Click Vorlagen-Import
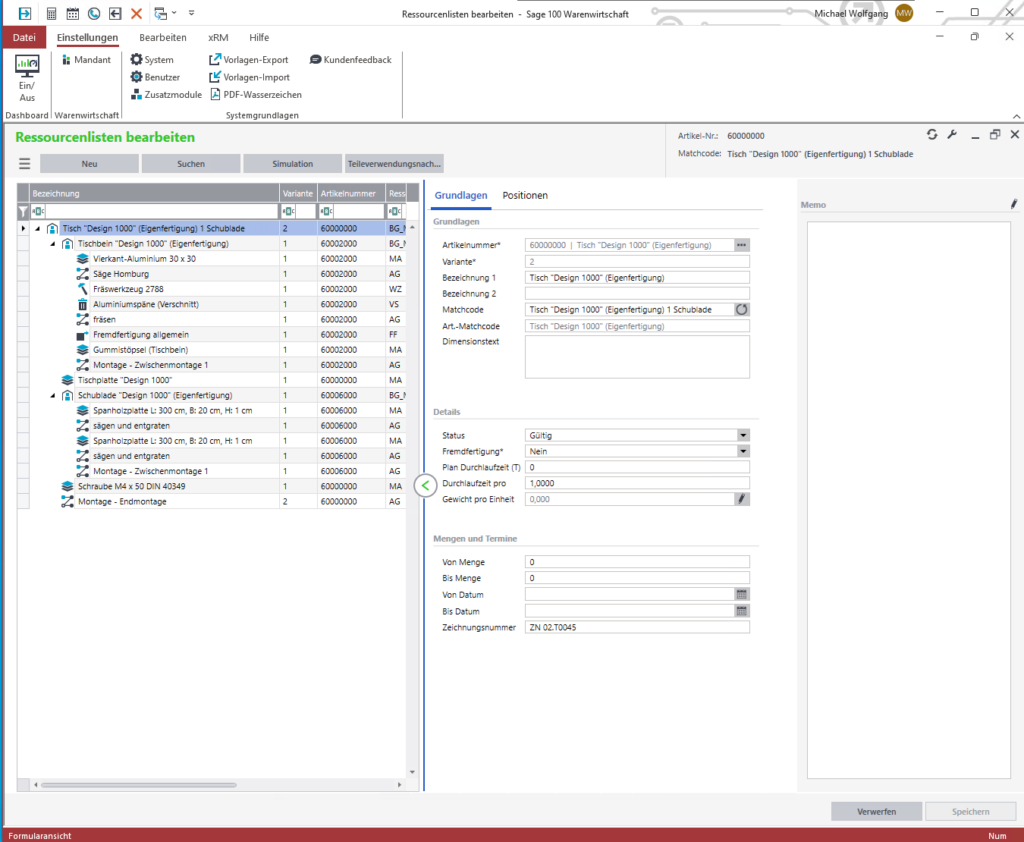This screenshot has height=842, width=1024. pyautogui.click(x=249, y=77)
